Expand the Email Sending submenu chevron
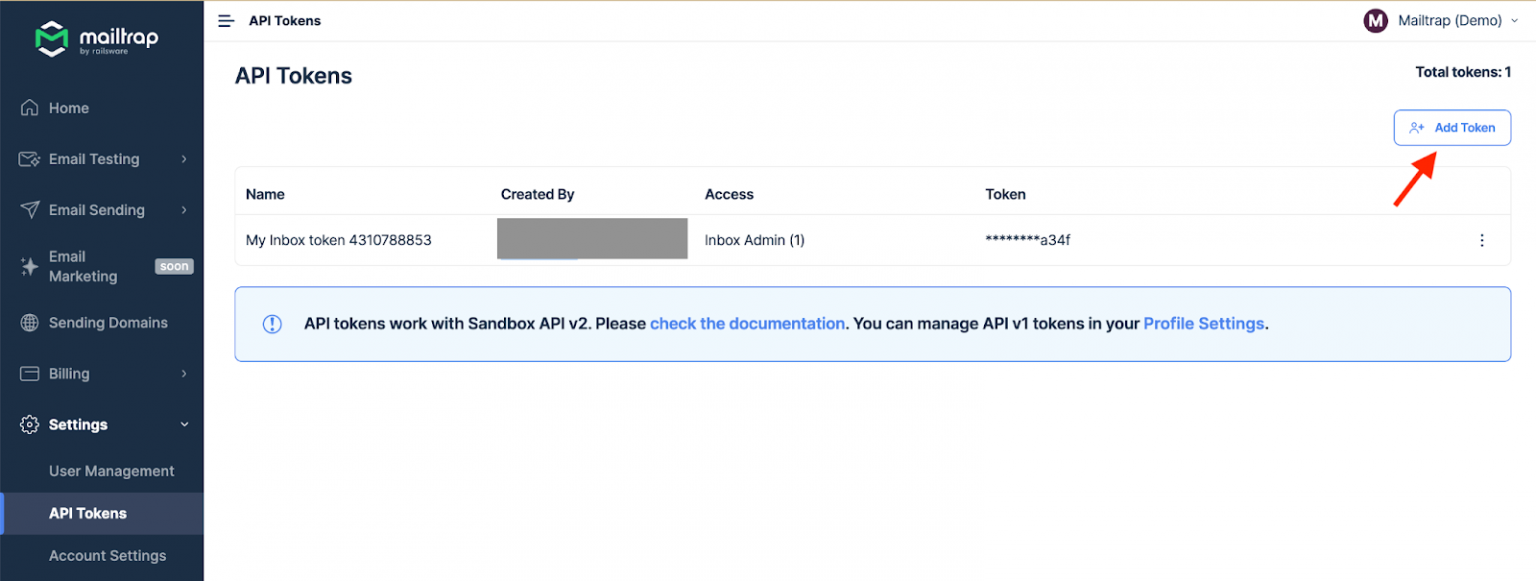 point(184,210)
